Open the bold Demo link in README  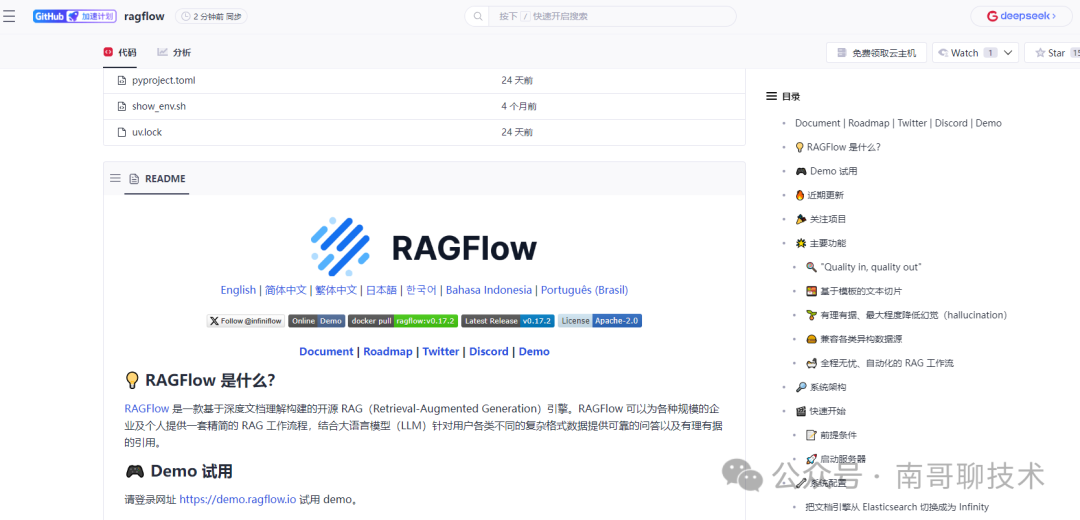click(534, 351)
